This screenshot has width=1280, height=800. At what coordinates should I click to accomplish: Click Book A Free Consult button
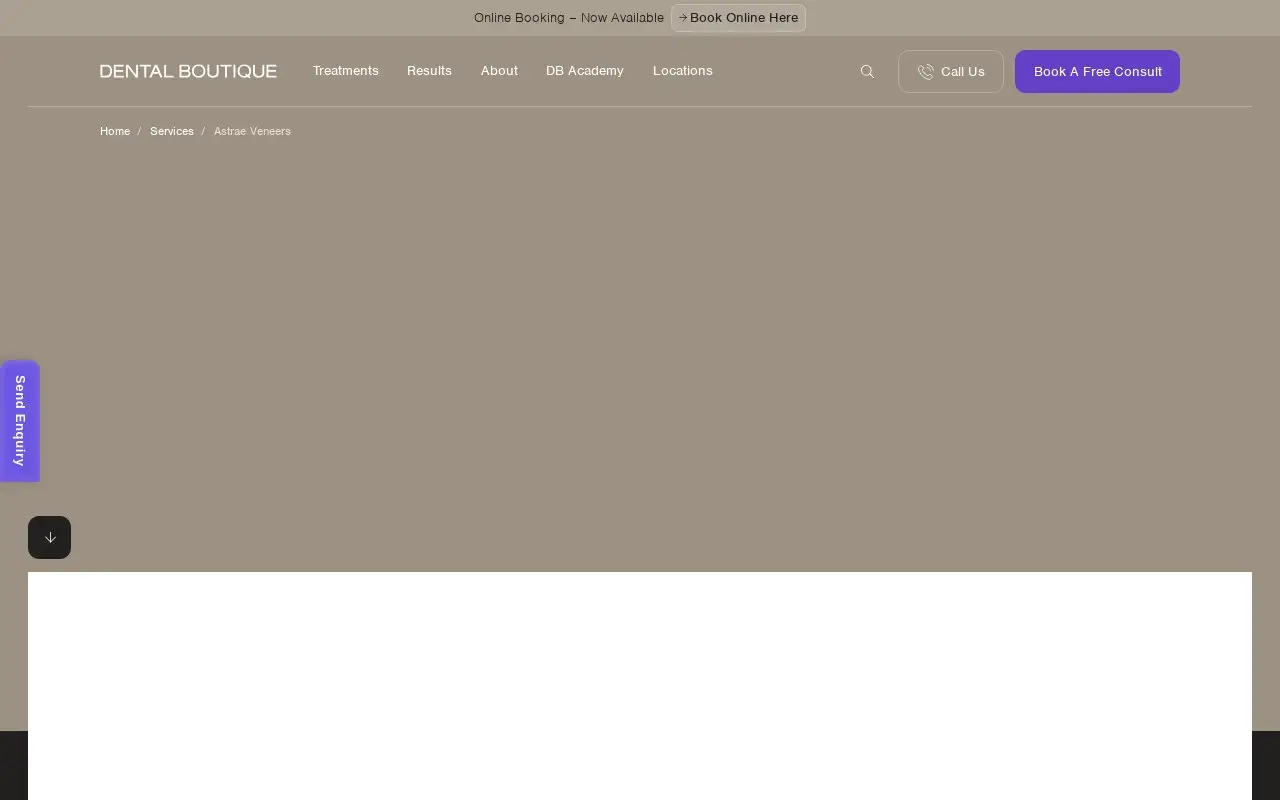1097,72
